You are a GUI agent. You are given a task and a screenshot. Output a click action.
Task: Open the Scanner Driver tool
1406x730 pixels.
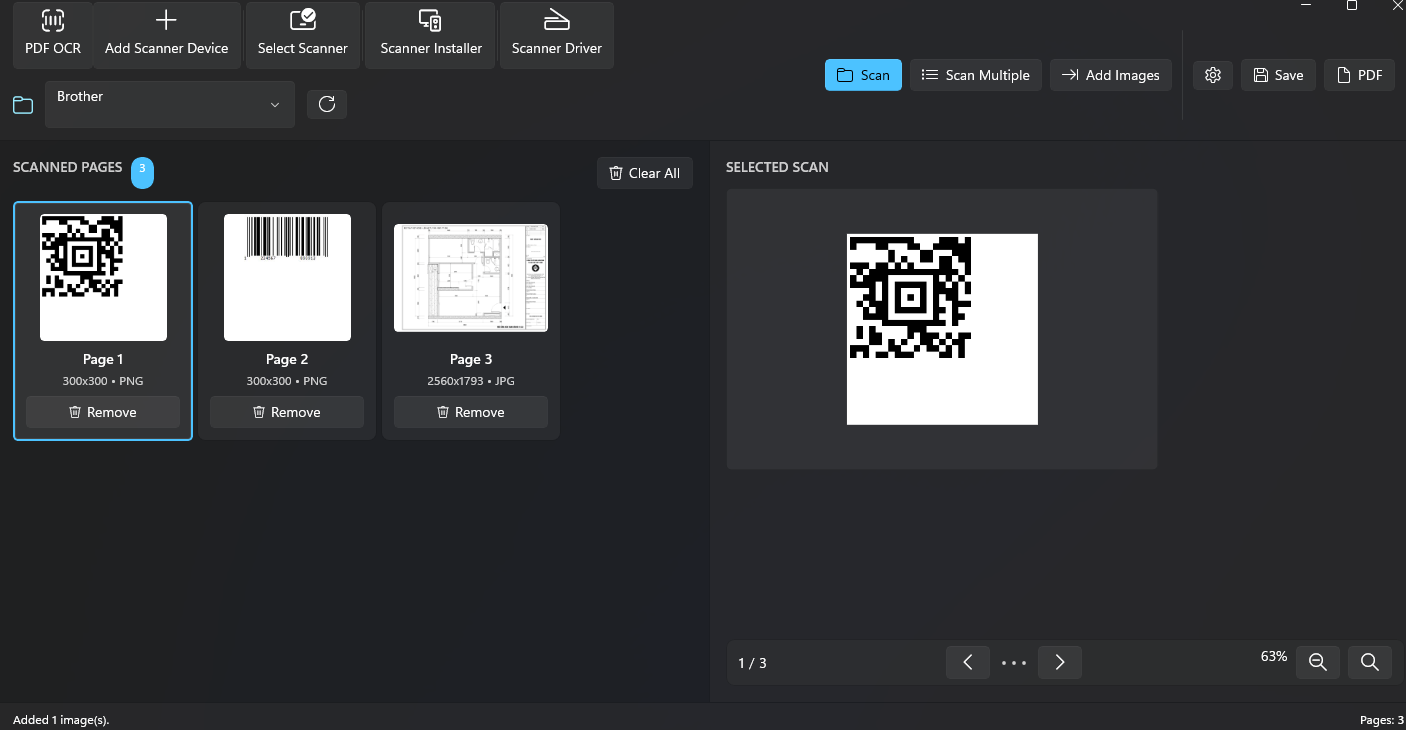[556, 35]
